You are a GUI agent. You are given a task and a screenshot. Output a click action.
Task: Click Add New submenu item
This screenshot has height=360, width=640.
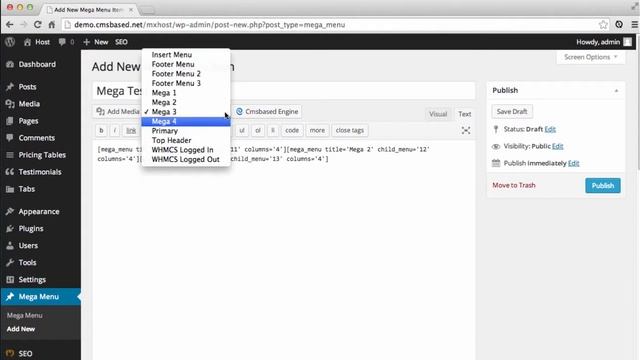(x=21, y=329)
